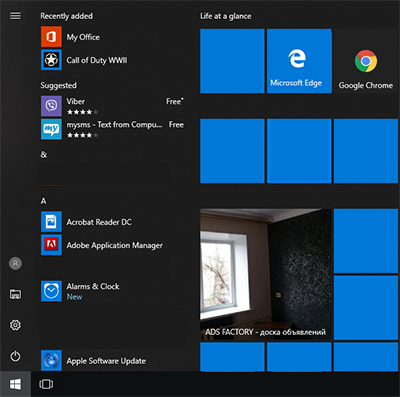The image size is (400, 397).
Task: Click the Viber suggested app icon
Action: [x=51, y=106]
